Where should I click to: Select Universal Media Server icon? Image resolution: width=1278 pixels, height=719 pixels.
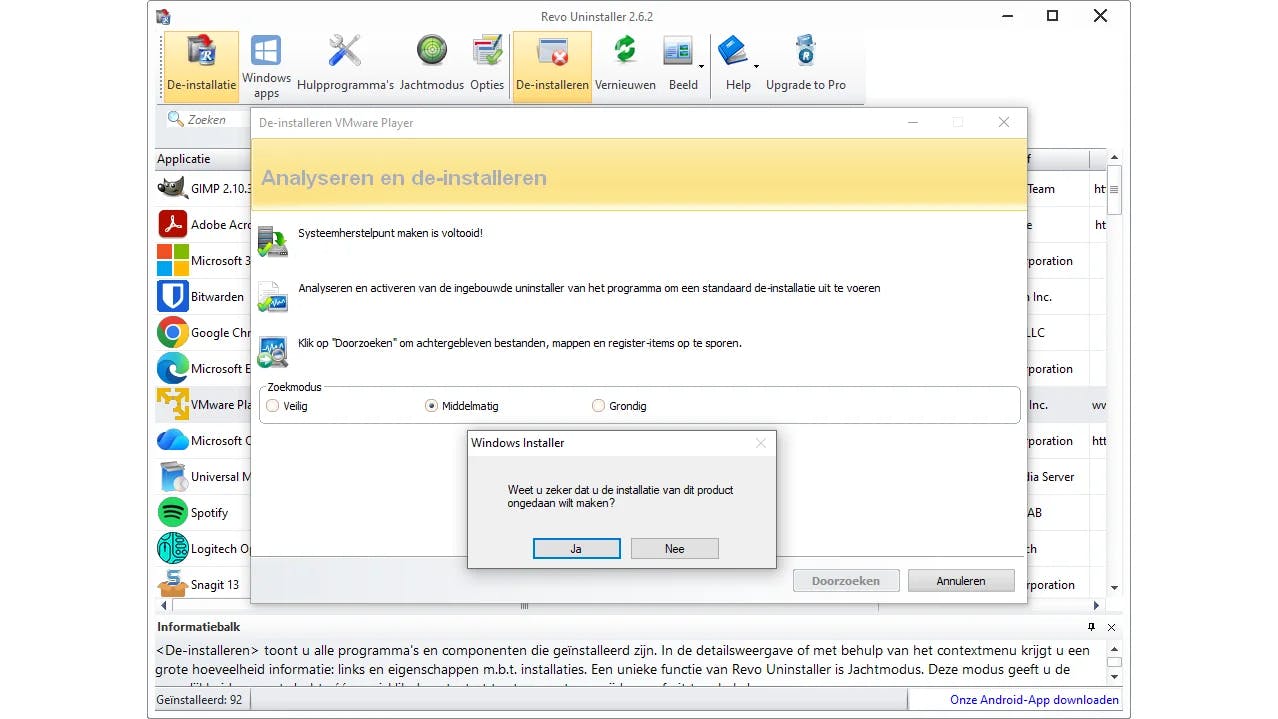[173, 476]
